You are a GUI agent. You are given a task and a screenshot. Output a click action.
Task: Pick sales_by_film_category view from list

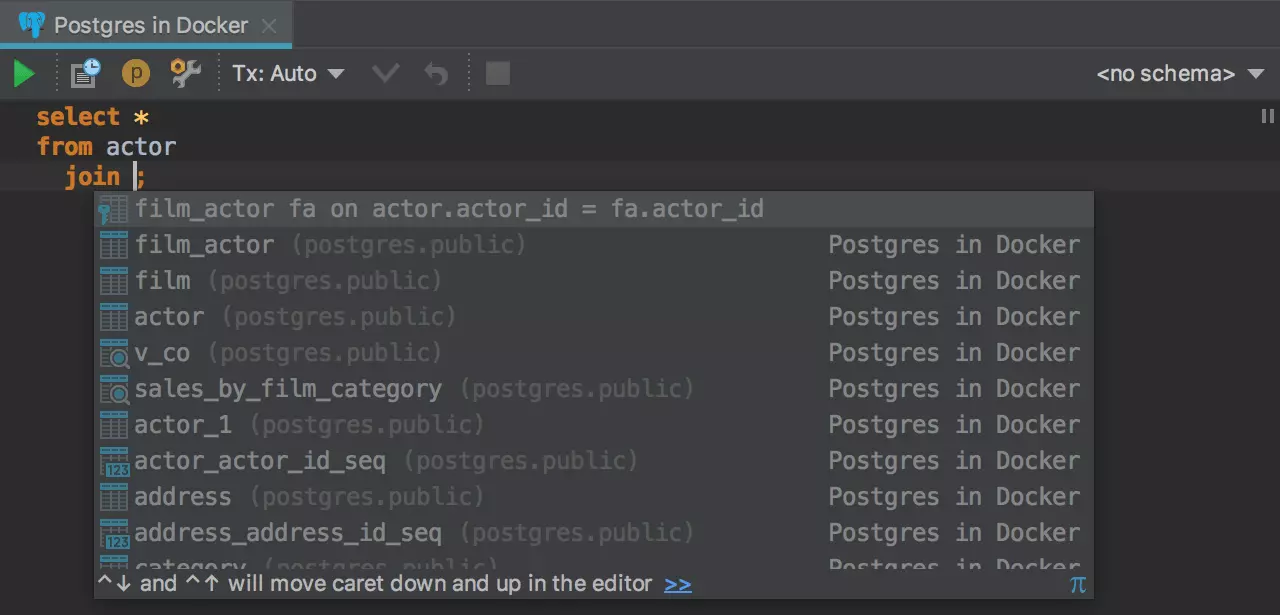(288, 389)
